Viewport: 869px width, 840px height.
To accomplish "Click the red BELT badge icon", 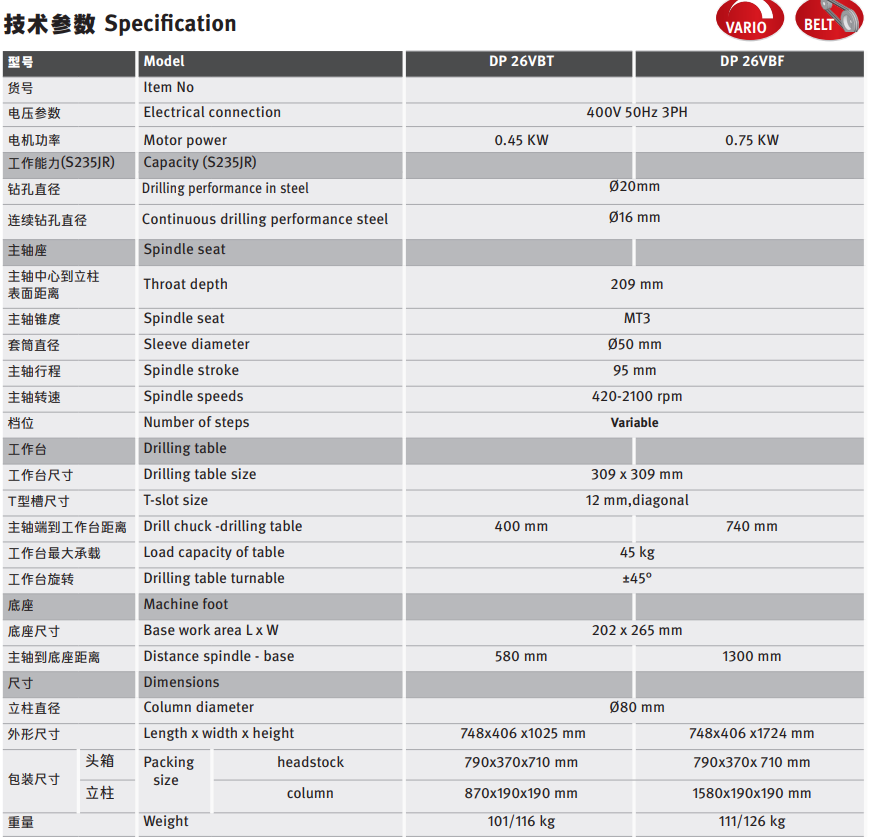I will 828,21.
